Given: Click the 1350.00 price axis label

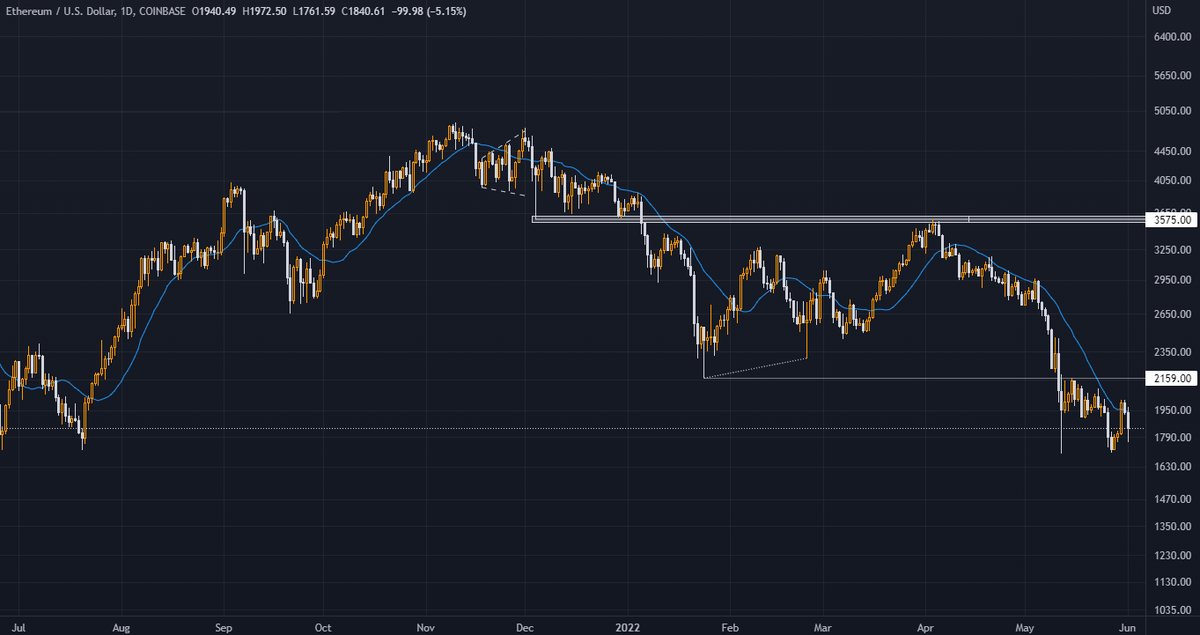Looking at the screenshot, I should point(1171,526).
